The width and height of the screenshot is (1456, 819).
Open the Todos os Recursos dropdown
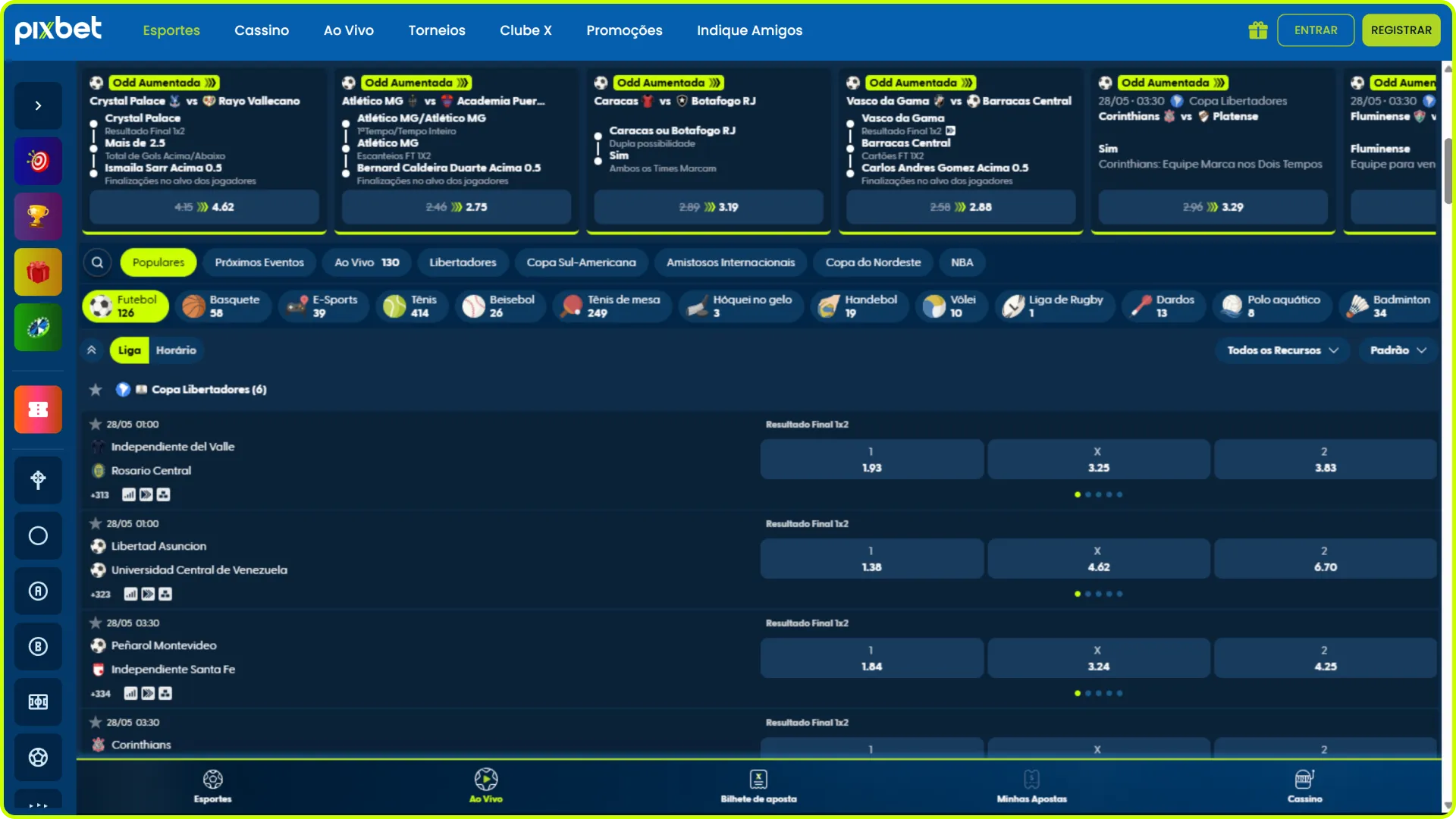(1283, 350)
